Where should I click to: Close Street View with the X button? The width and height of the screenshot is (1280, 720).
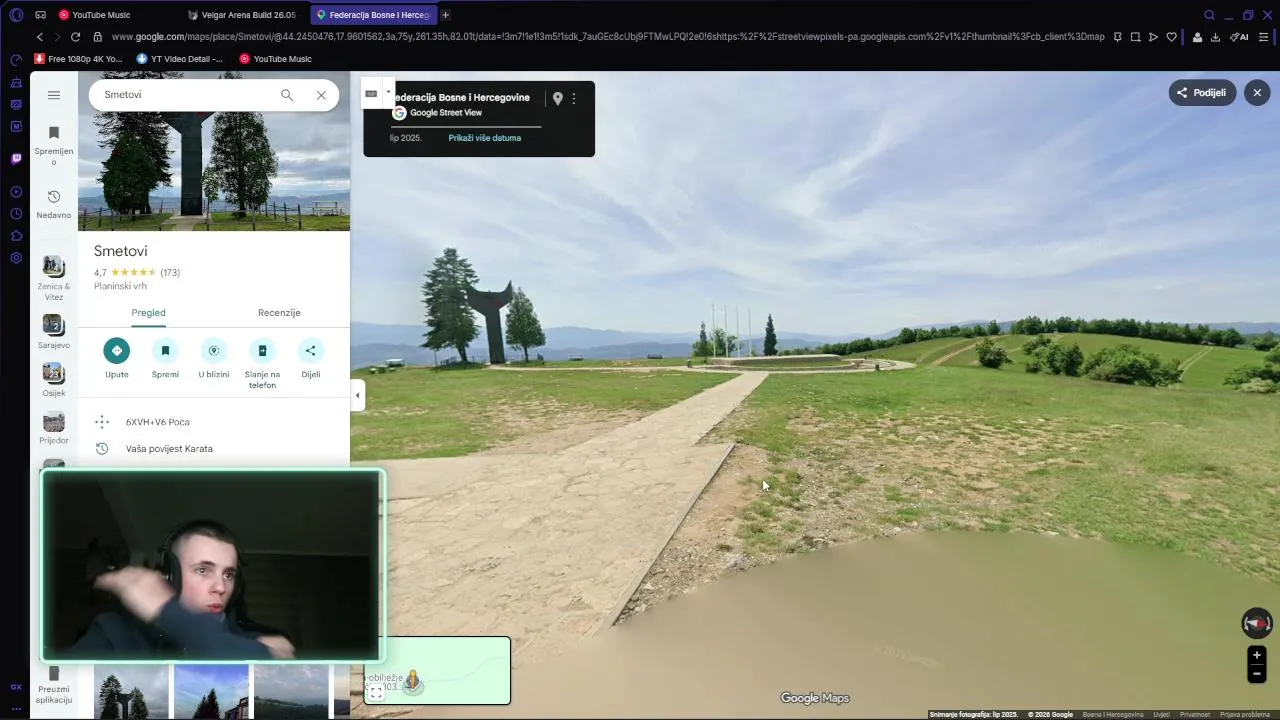tap(1257, 93)
